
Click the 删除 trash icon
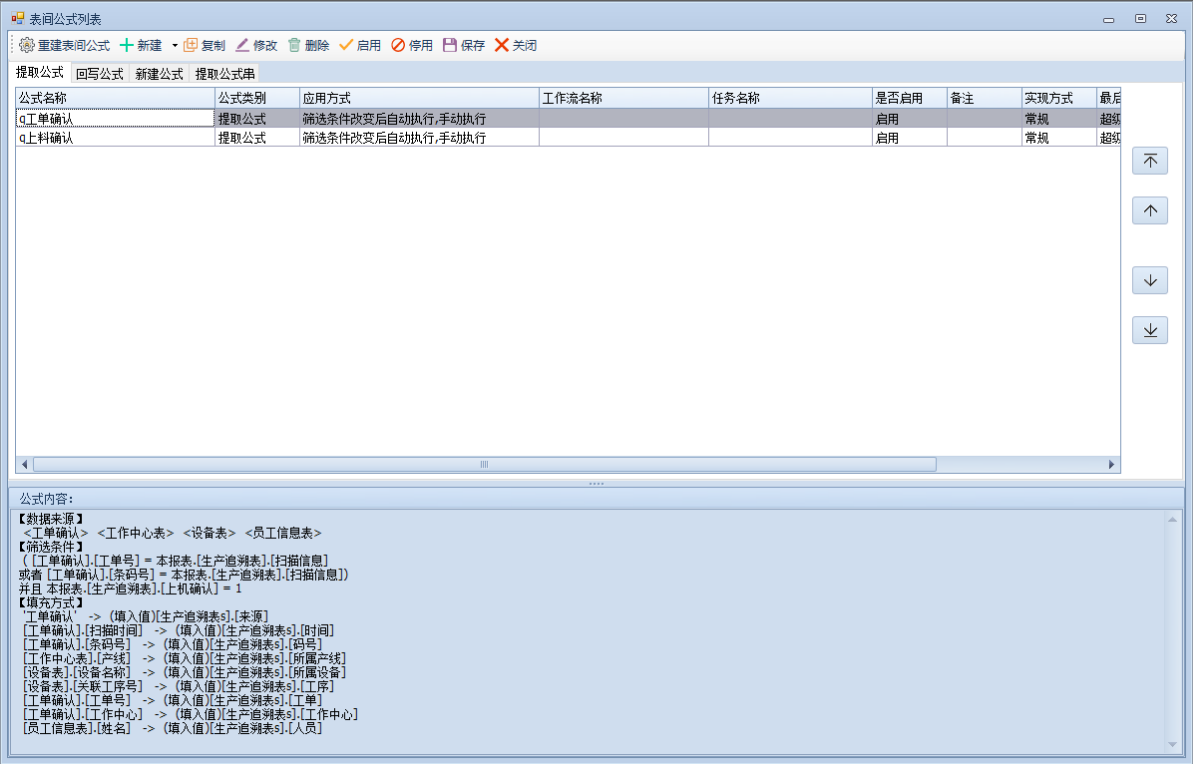click(294, 45)
